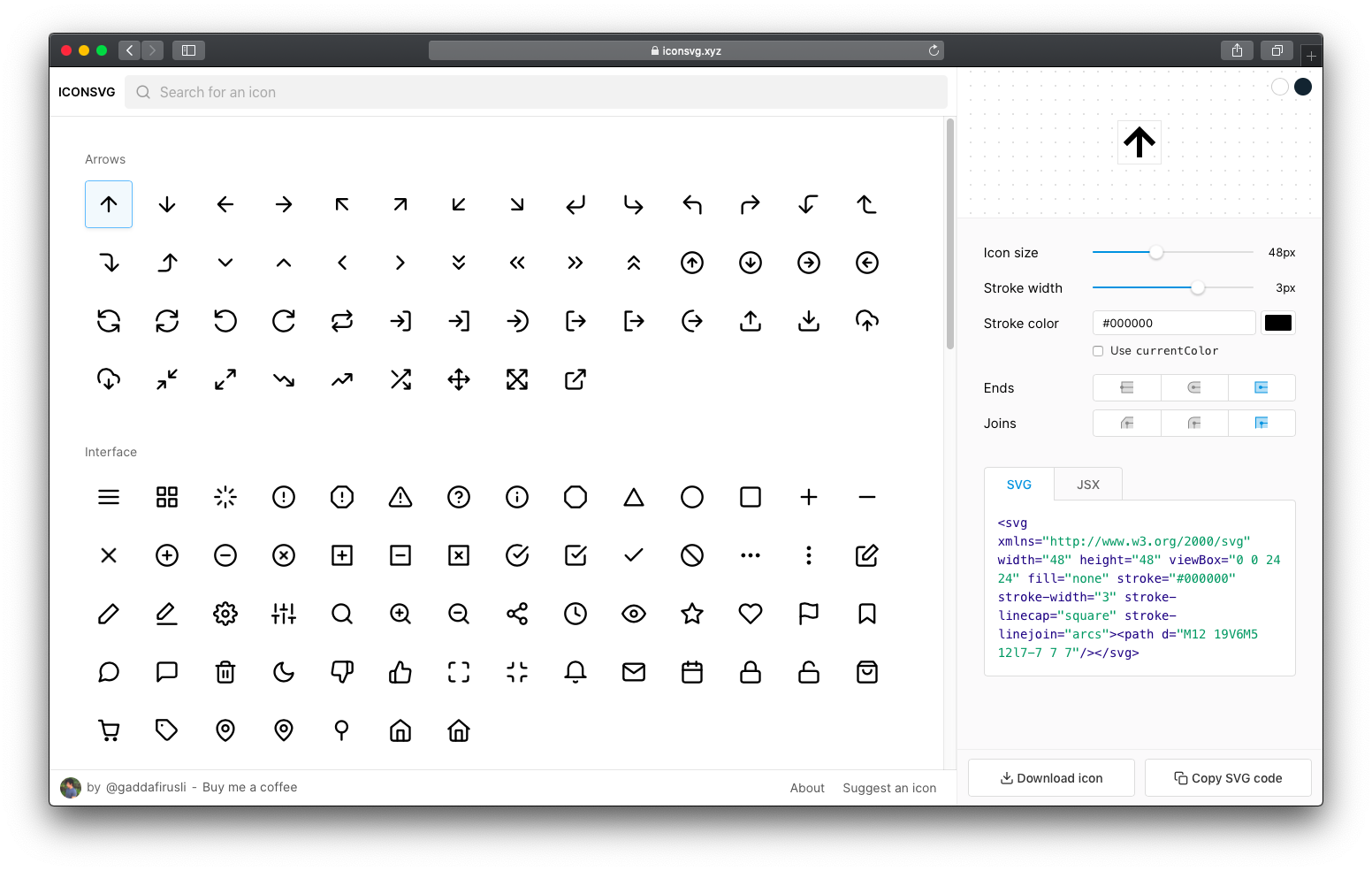The width and height of the screenshot is (1372, 871).
Task: Switch to the SVG code tab
Action: click(x=1019, y=485)
